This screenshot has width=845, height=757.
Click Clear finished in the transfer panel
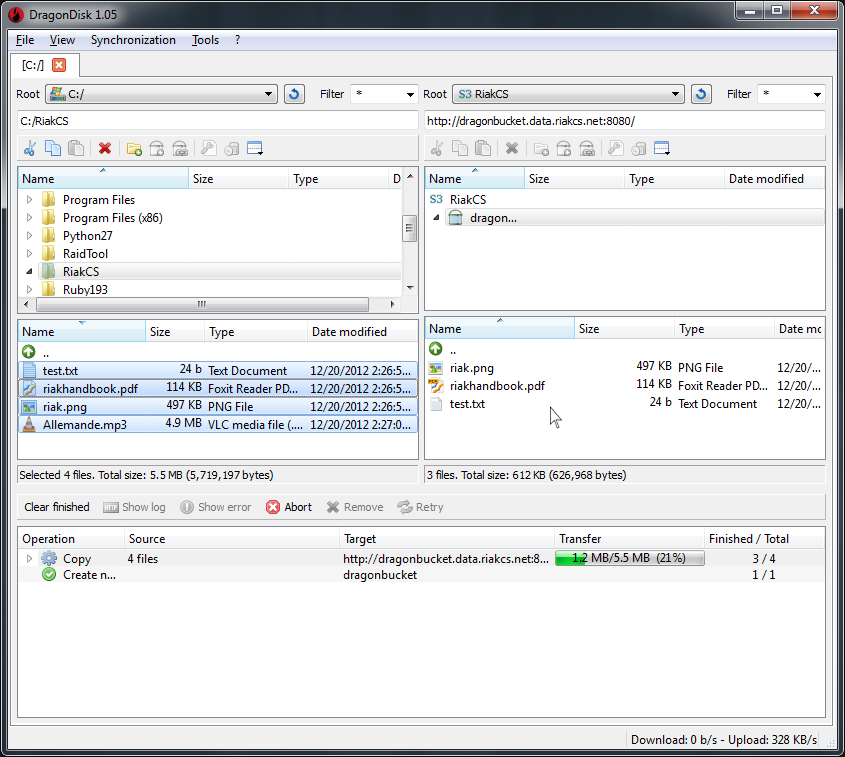56,507
